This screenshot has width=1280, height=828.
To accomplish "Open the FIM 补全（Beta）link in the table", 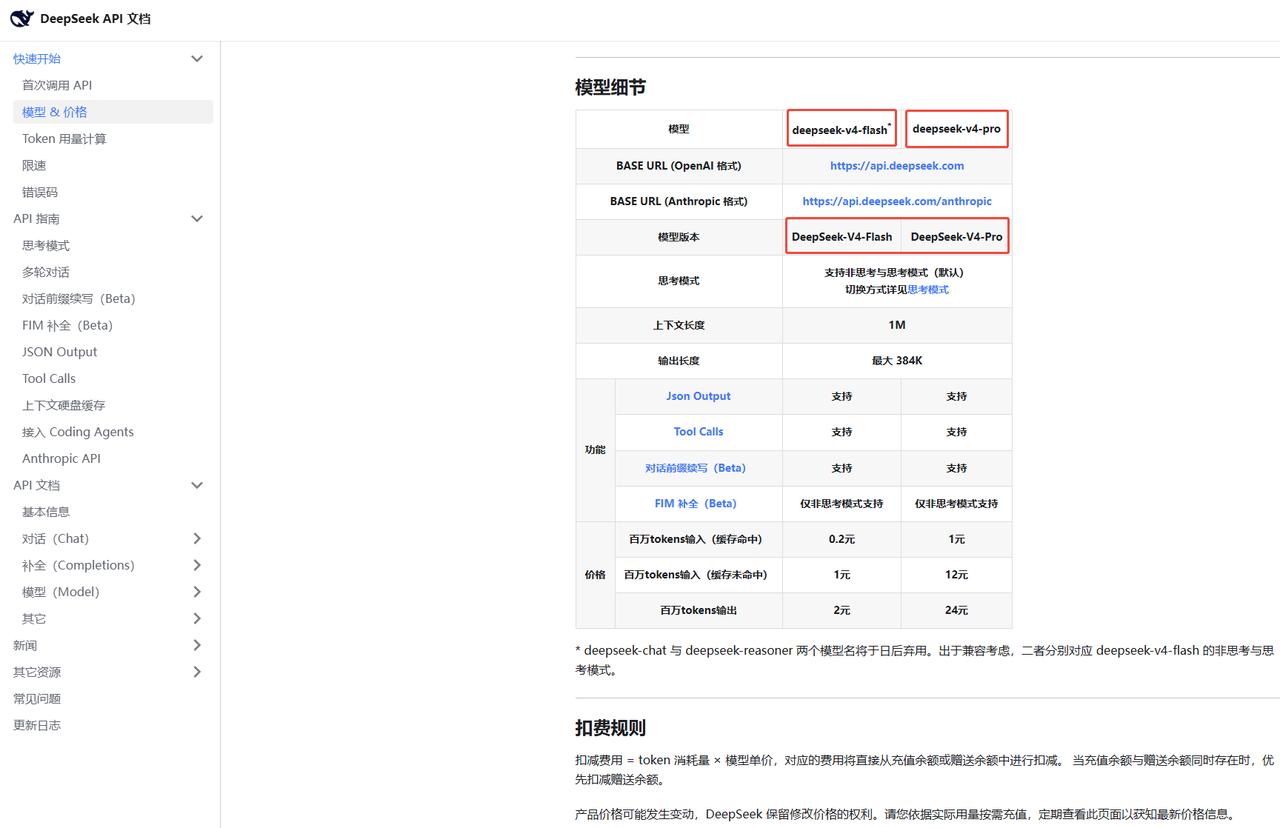I will pos(698,503).
